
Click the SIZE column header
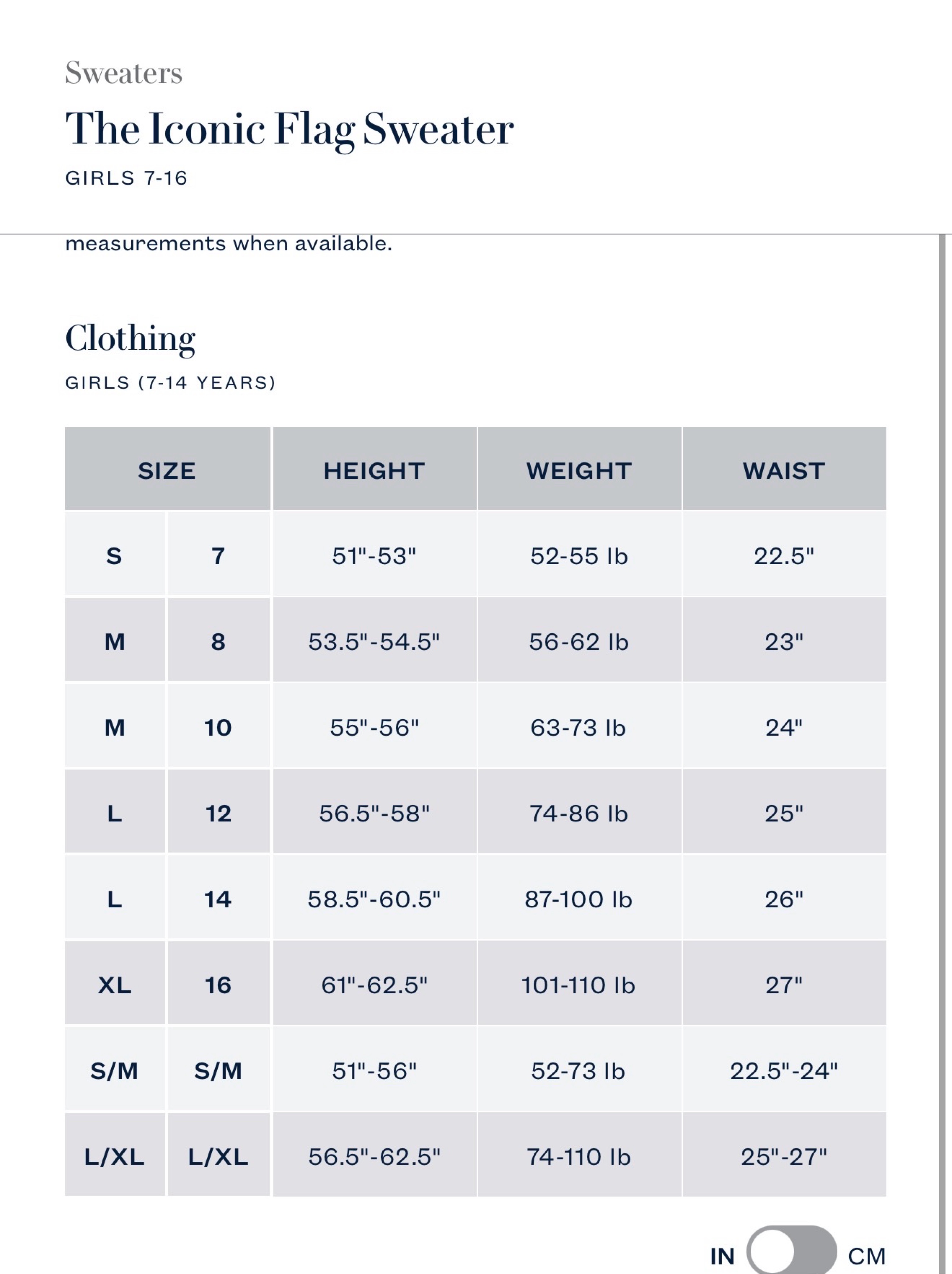[167, 469]
